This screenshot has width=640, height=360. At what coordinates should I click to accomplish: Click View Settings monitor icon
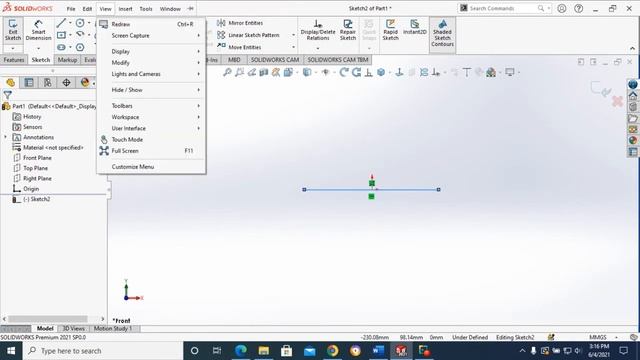[x=510, y=73]
